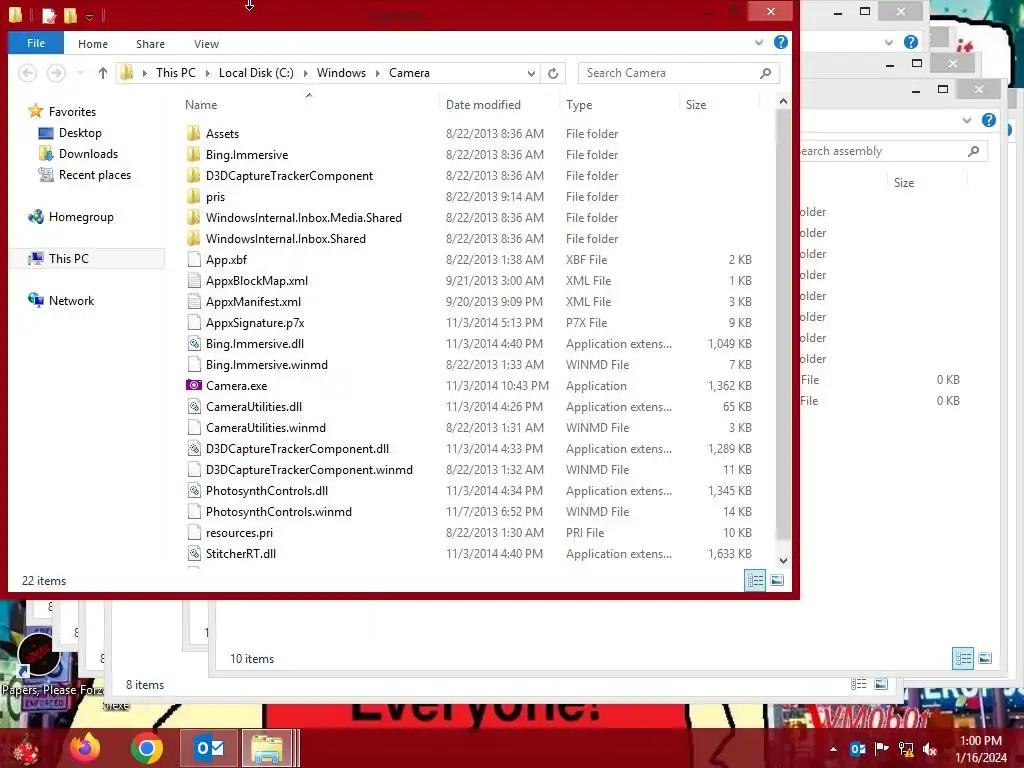Viewport: 1024px width, 768px height.
Task: Open the View ribbon tab
Action: 206,44
